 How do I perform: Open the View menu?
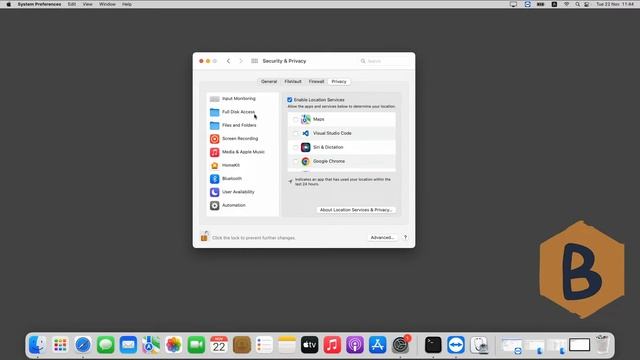pos(87,4)
